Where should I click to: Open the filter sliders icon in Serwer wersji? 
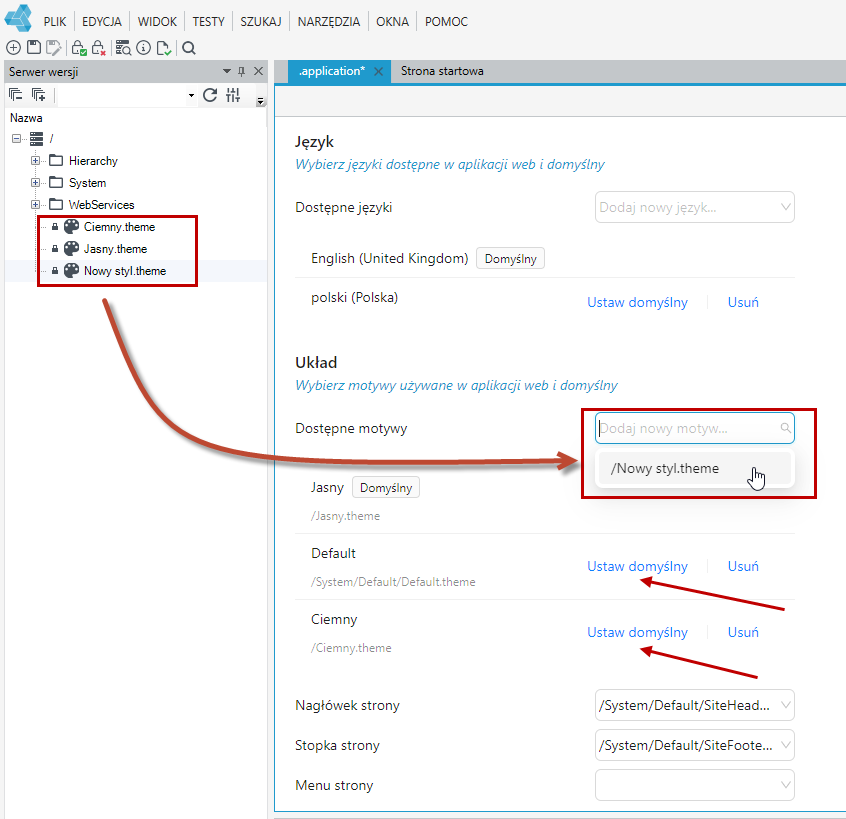233,95
